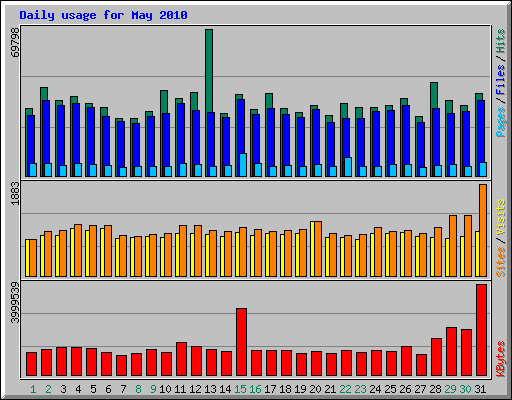Click the Files legend label

click(x=500, y=80)
